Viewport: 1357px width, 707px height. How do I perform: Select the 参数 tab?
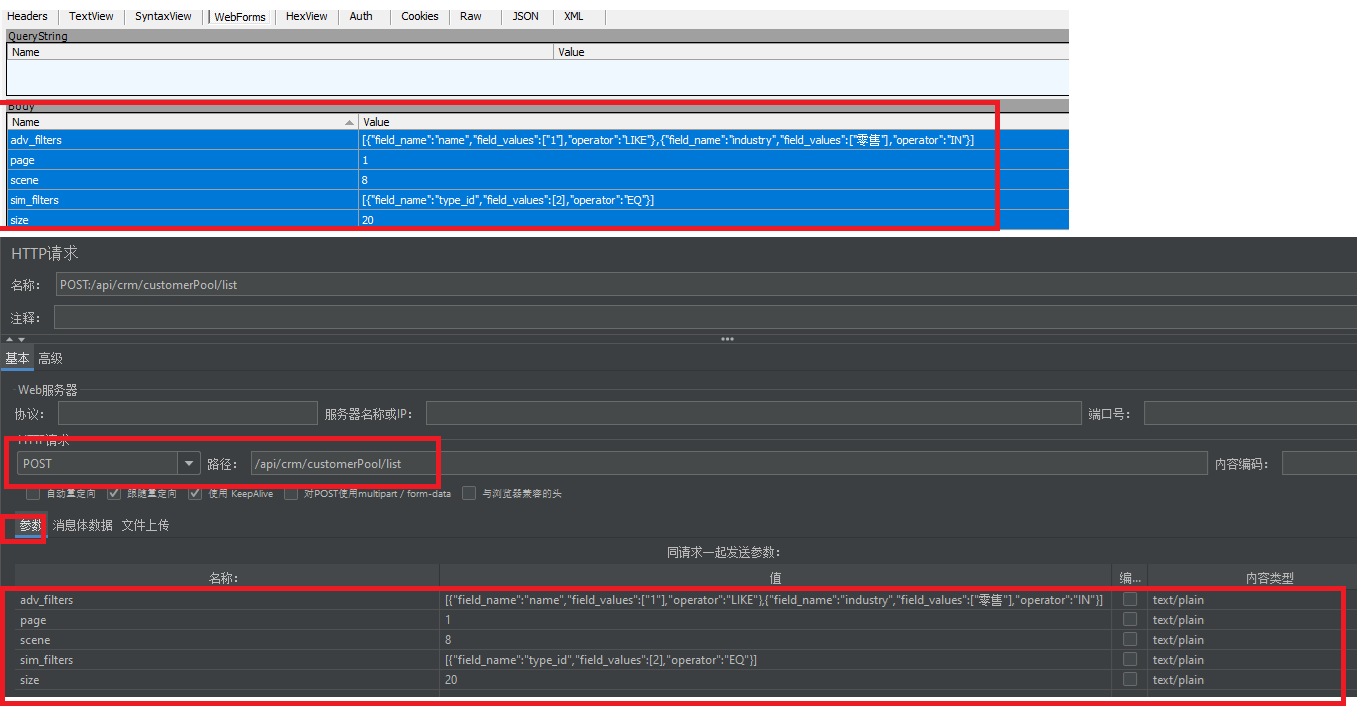click(x=30, y=525)
